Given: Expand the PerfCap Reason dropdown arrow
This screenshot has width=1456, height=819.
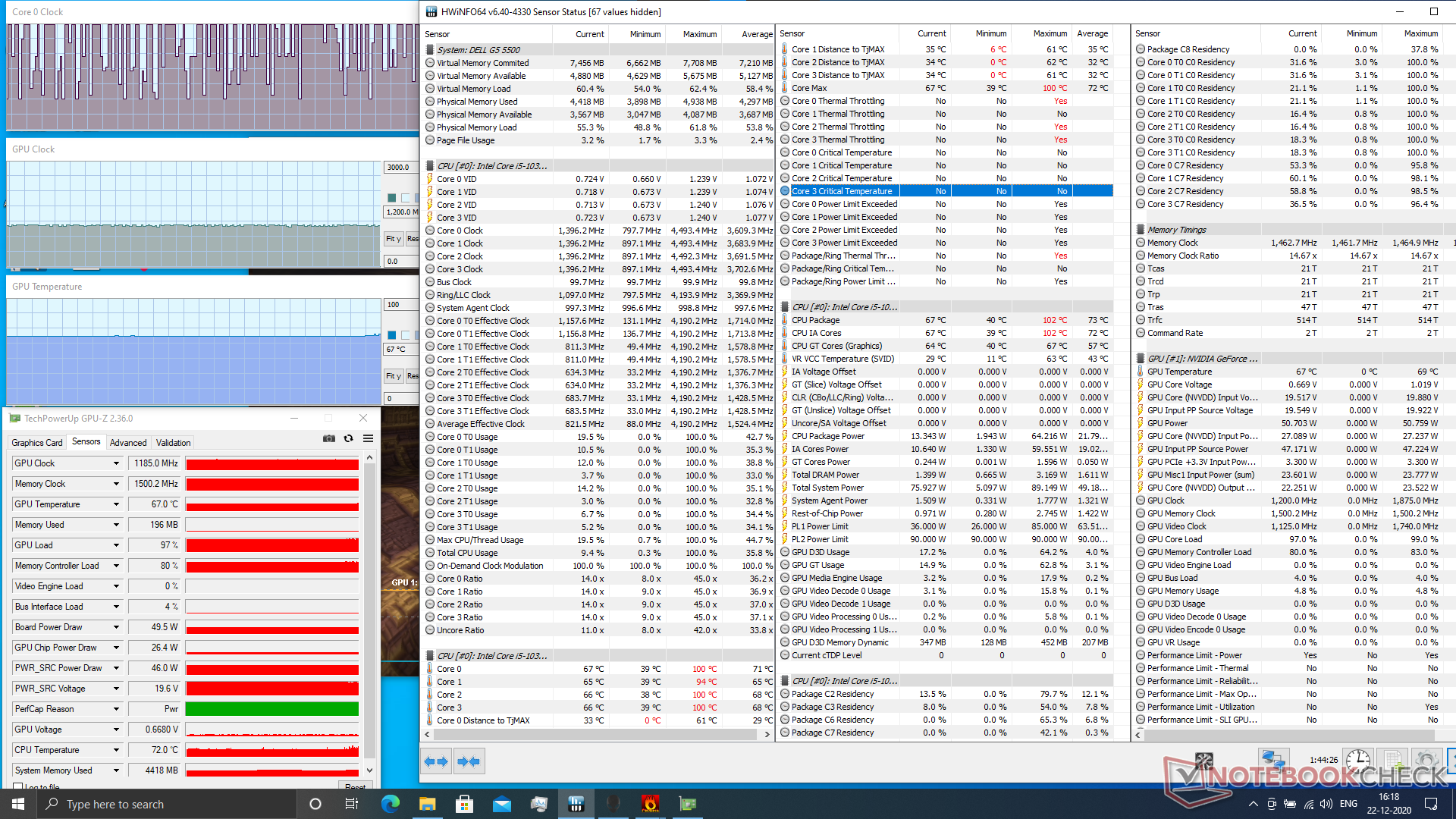Looking at the screenshot, I should (116, 709).
